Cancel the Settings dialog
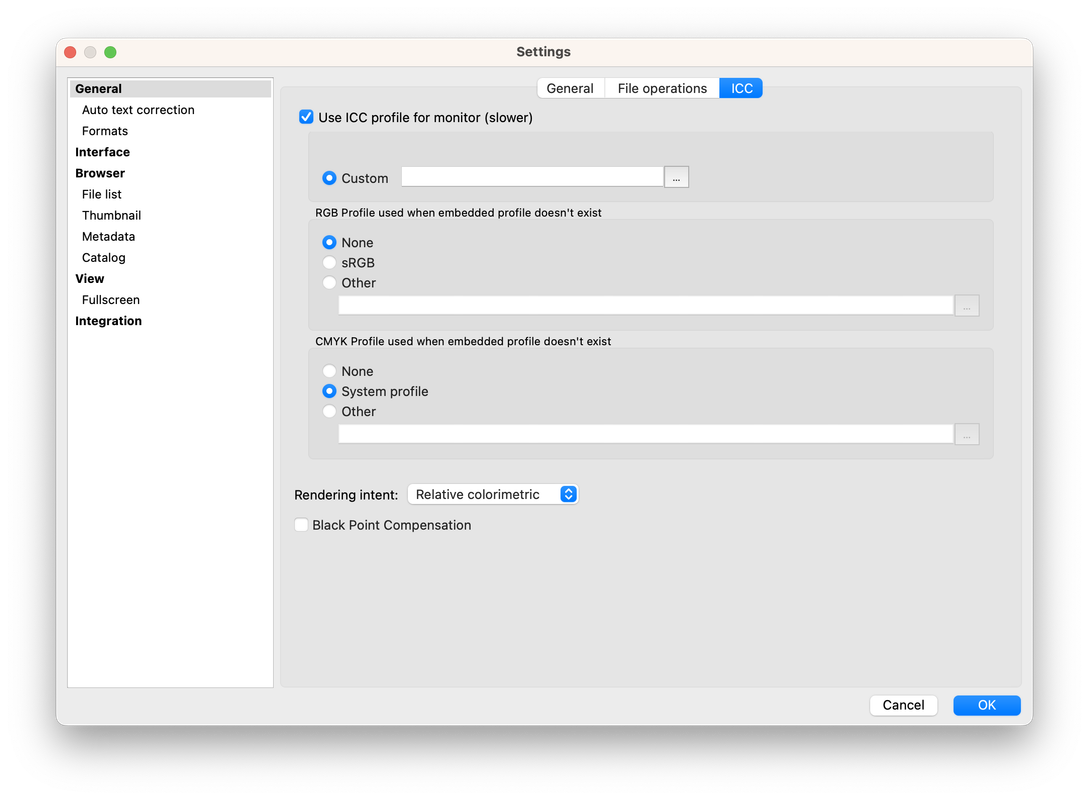 (903, 705)
